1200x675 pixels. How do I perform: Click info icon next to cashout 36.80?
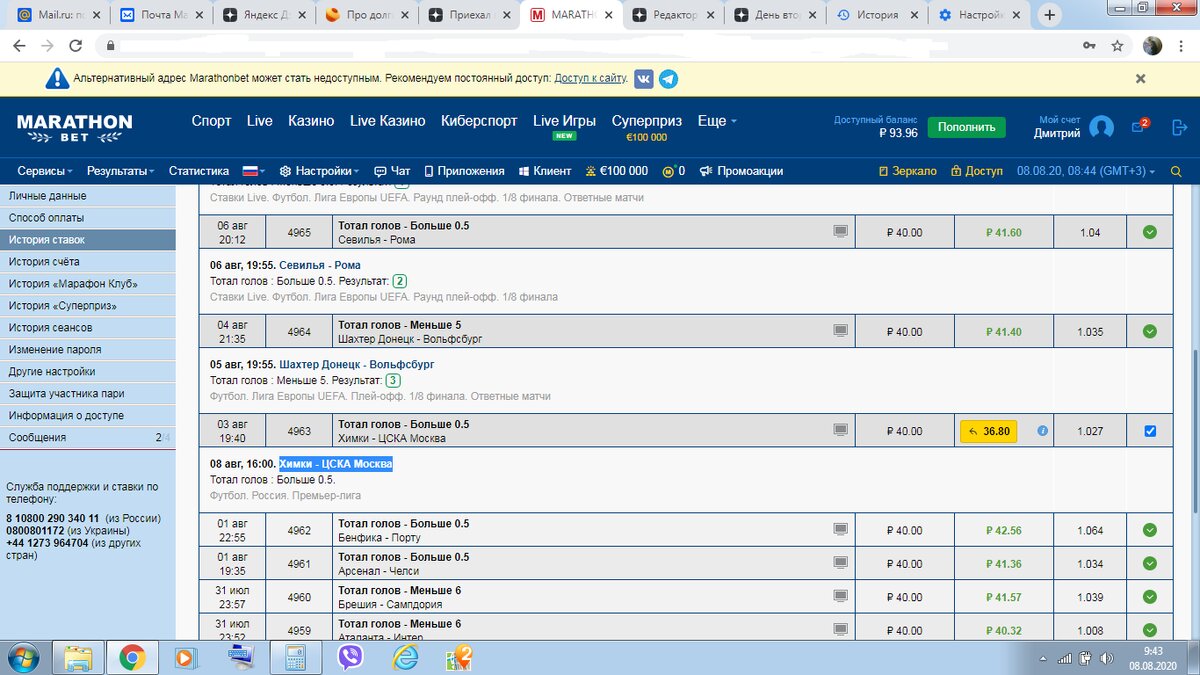coord(1042,431)
